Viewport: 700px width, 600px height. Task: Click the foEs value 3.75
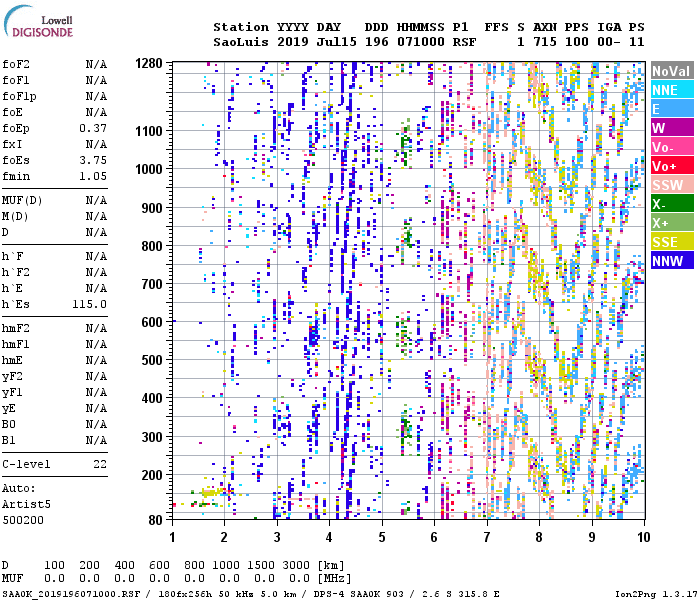(x=93, y=160)
